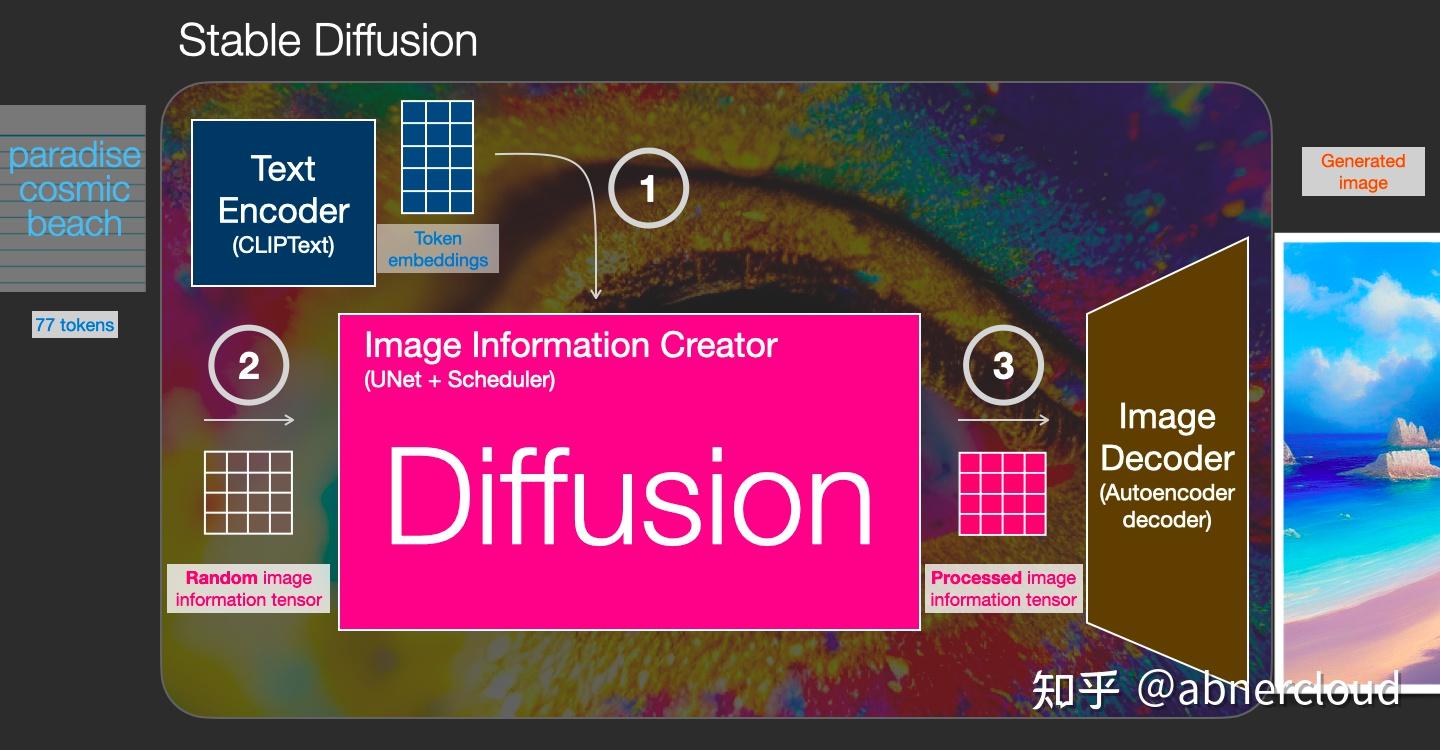
Task: Select the Image Information Creator pink panel
Action: click(x=629, y=470)
